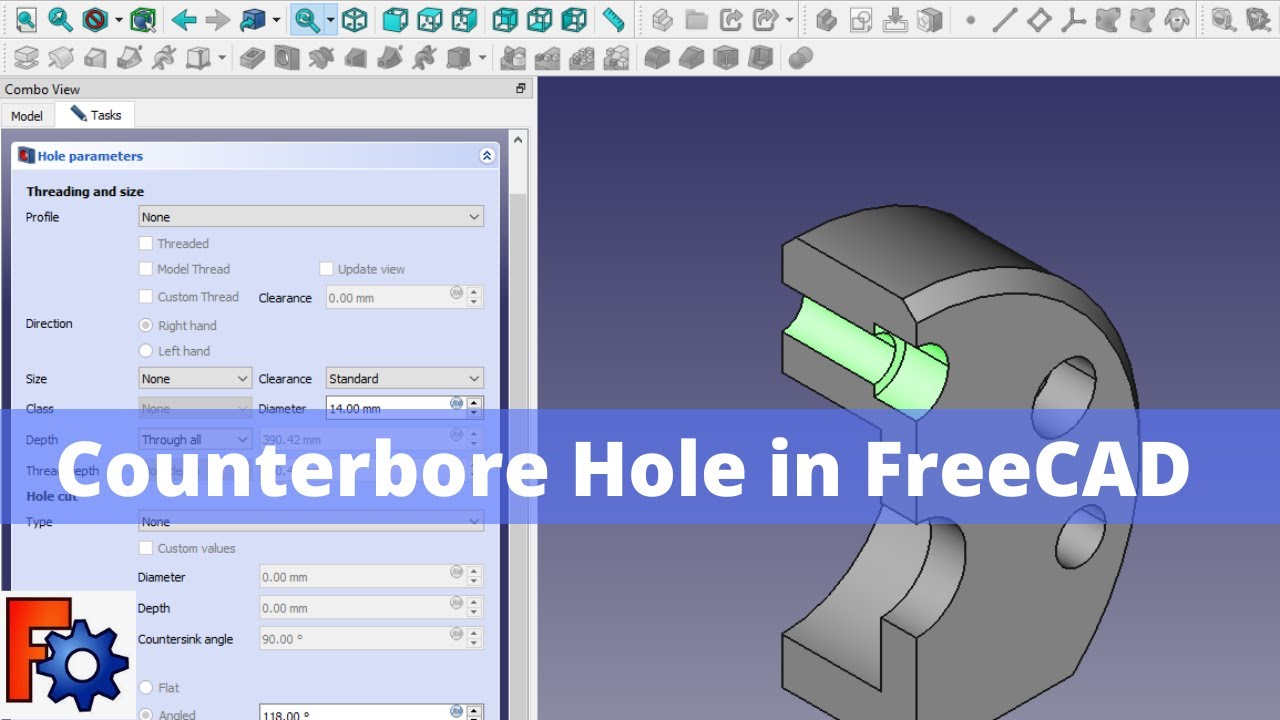Switch to the left view cube icon
Viewport: 1280px width, 720px height.
[574, 19]
